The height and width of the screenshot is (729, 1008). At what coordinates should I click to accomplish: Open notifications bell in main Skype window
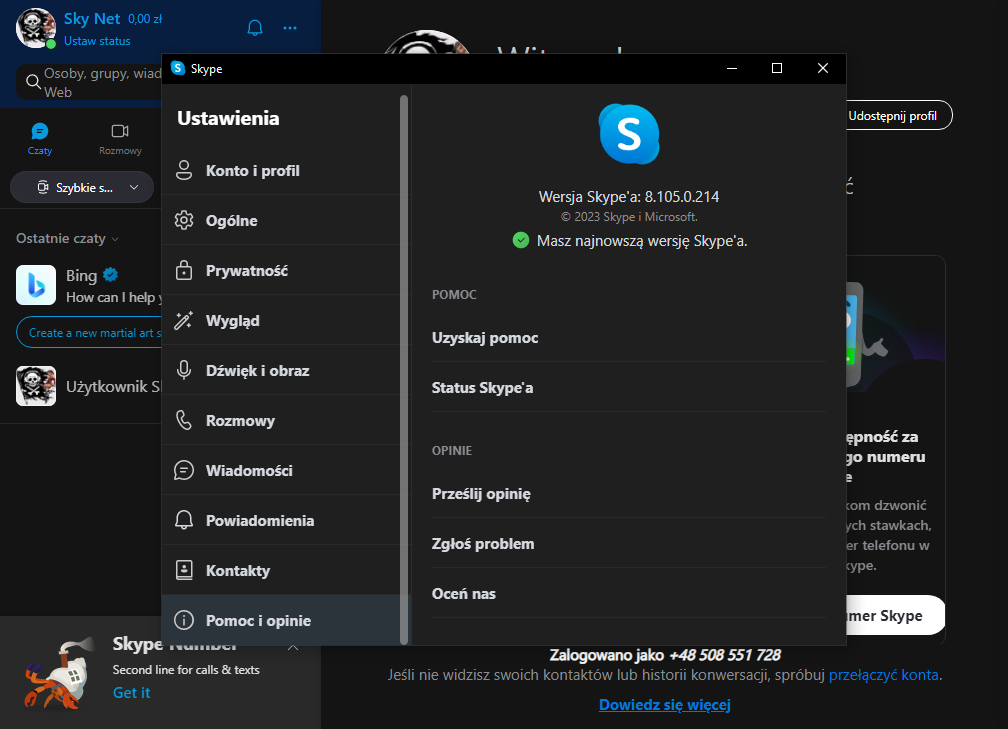[255, 28]
